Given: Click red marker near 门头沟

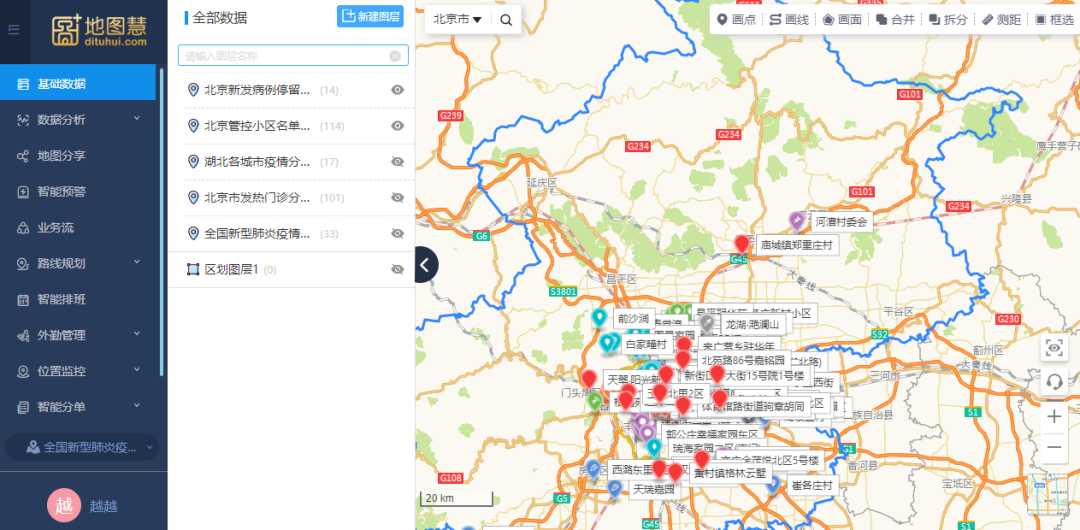Looking at the screenshot, I should click(x=589, y=379).
